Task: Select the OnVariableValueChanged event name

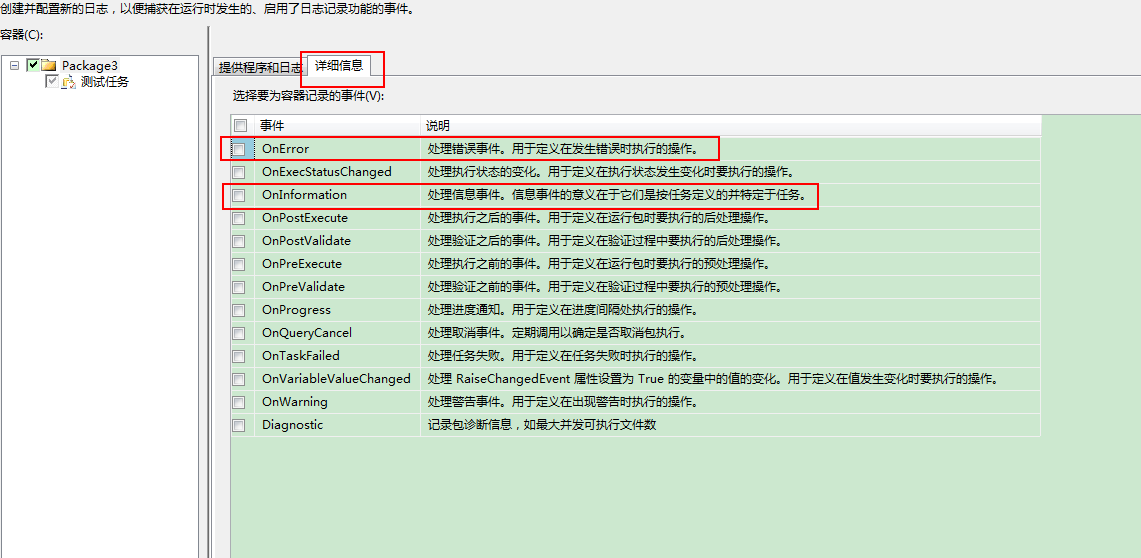Action: click(x=336, y=379)
